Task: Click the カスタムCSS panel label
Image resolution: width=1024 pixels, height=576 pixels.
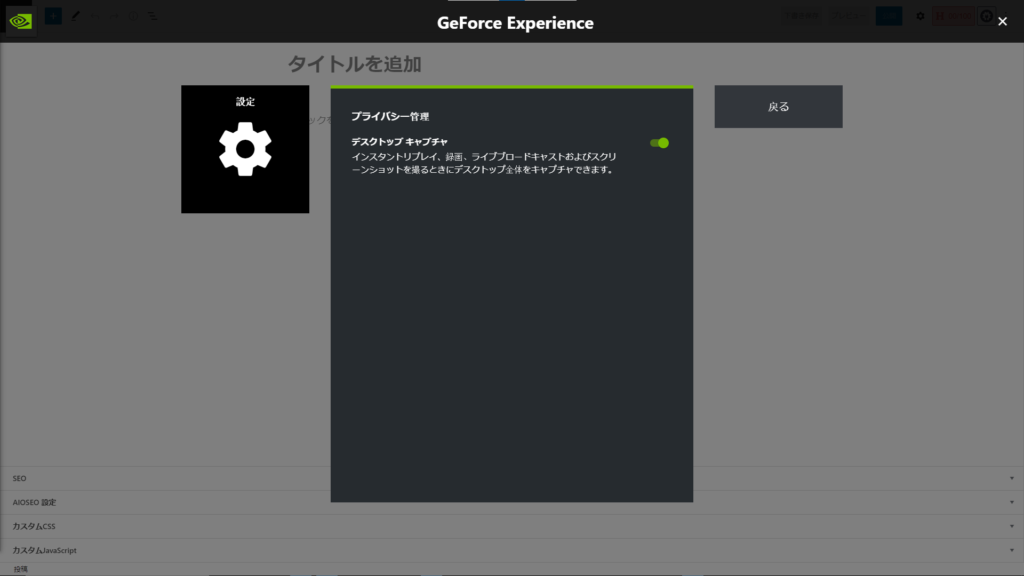Action: tap(34, 526)
